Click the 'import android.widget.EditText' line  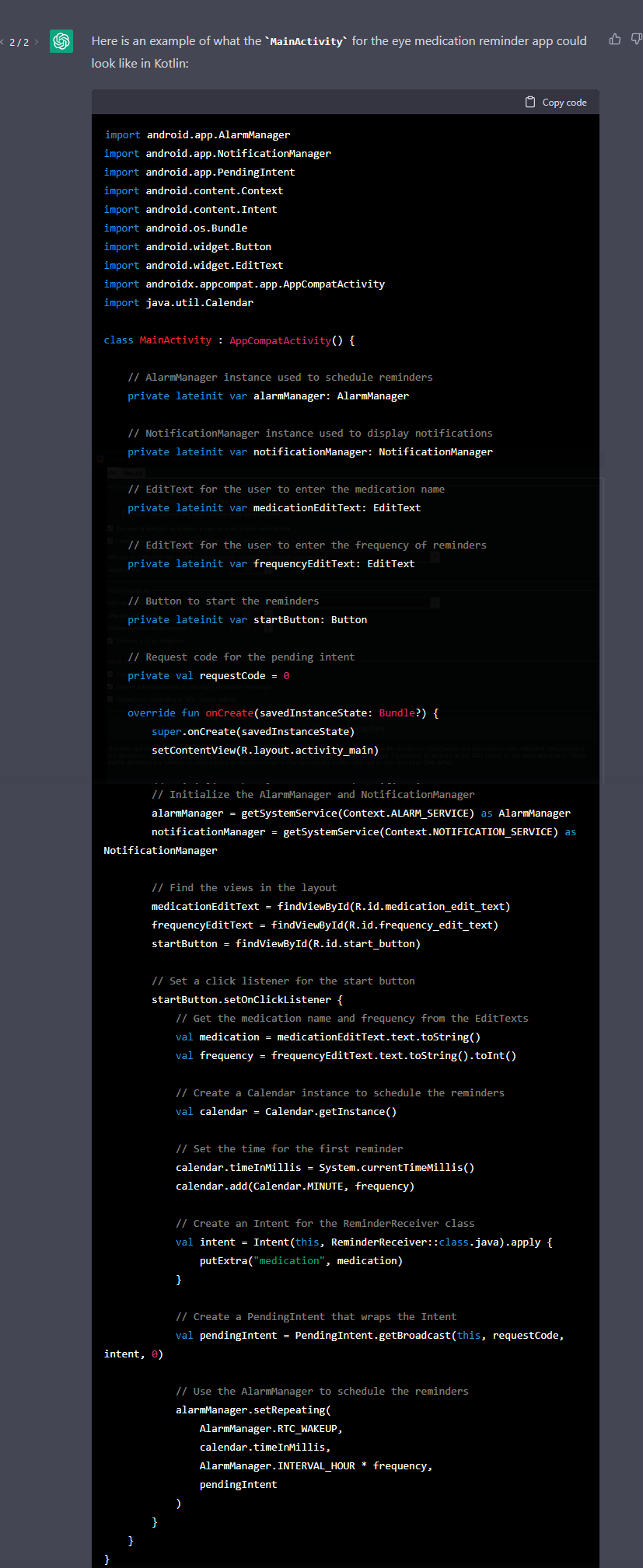click(194, 265)
